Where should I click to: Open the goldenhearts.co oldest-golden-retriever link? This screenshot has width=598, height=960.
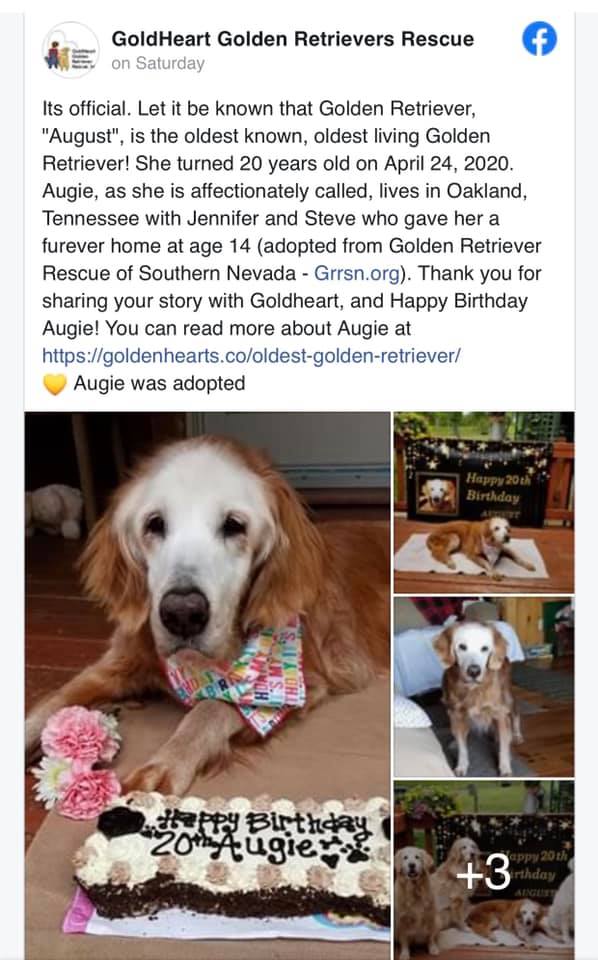(x=251, y=356)
